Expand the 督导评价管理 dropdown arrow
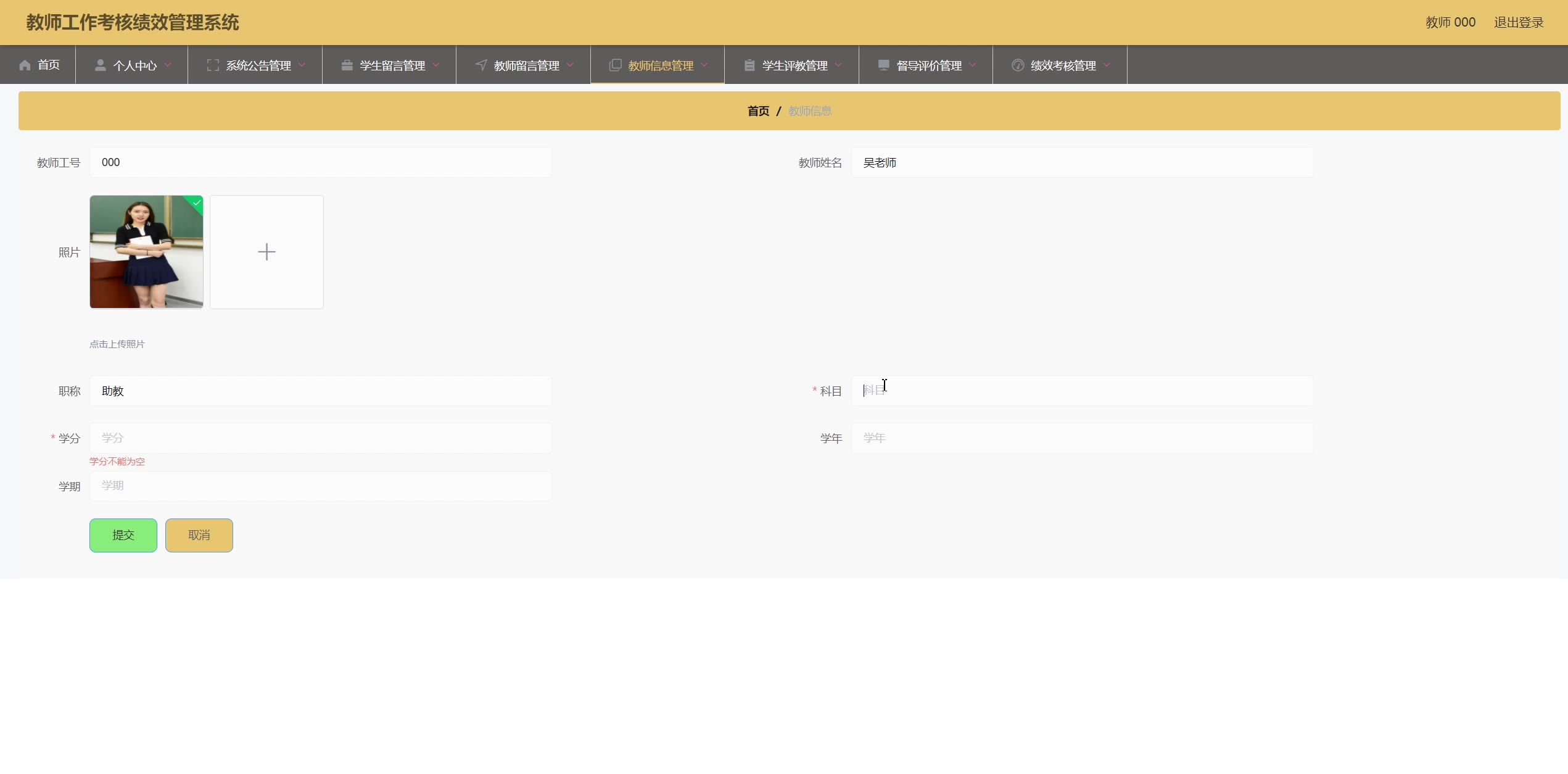1568x774 pixels. 973,65
